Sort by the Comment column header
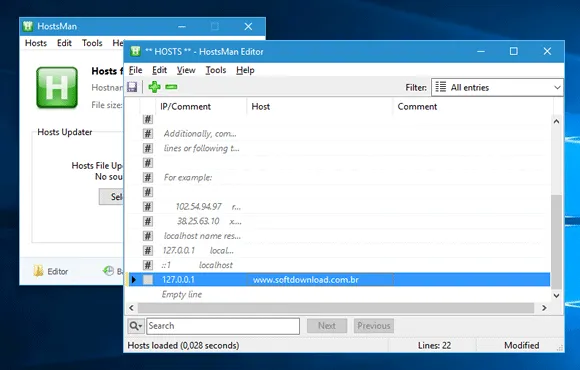Screen dimensions: 580x370 pyautogui.click(x=473, y=107)
